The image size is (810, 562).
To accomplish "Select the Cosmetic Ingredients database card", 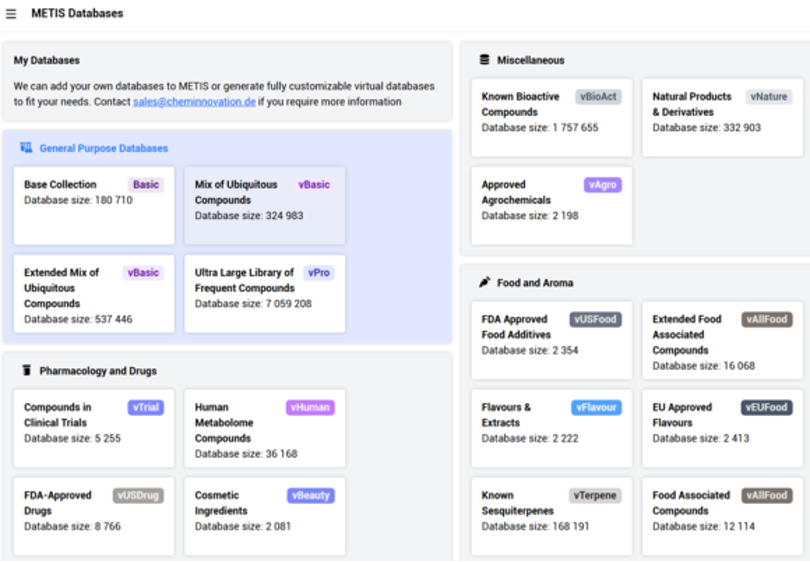I will (264, 516).
